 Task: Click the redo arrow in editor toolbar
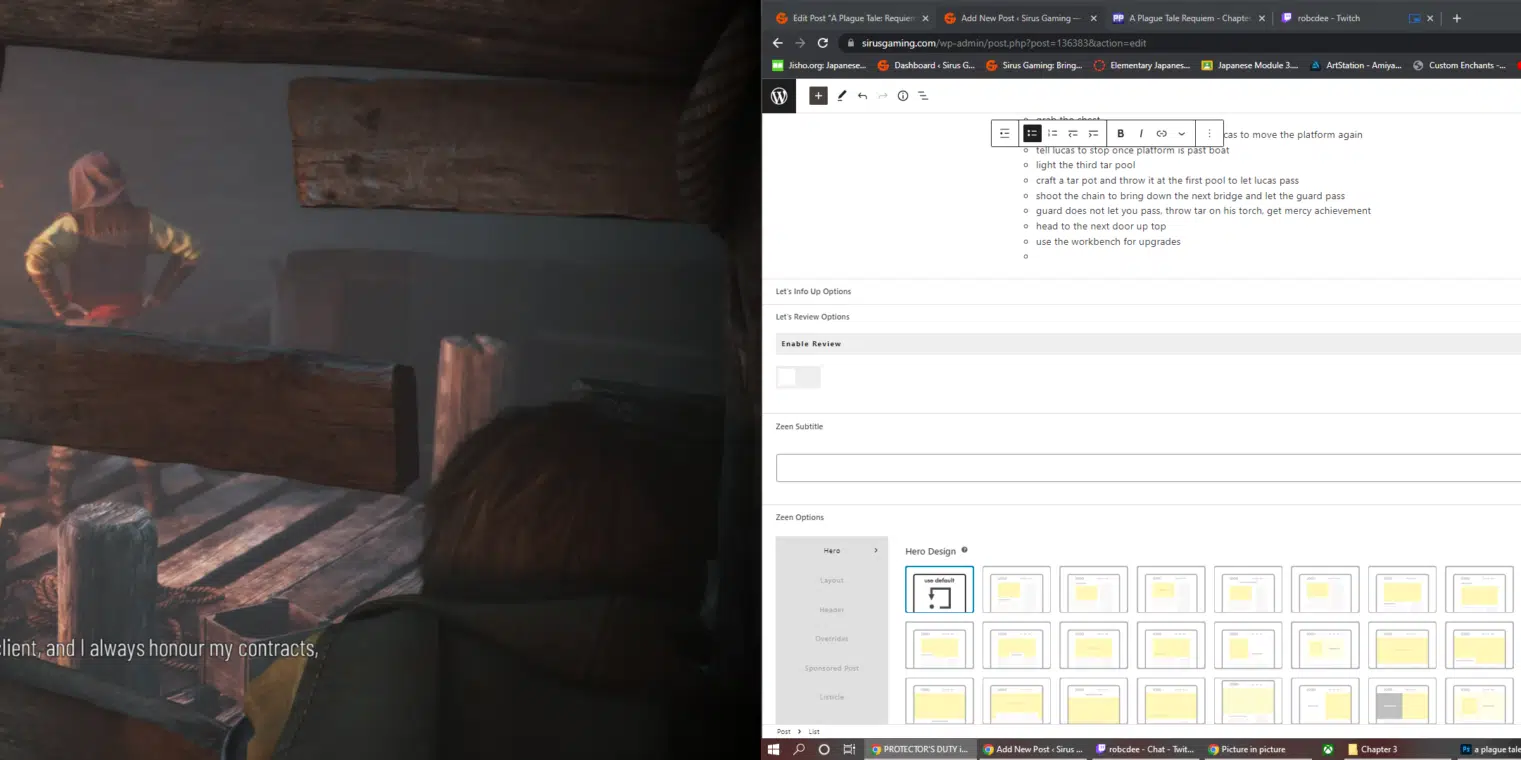click(882, 96)
